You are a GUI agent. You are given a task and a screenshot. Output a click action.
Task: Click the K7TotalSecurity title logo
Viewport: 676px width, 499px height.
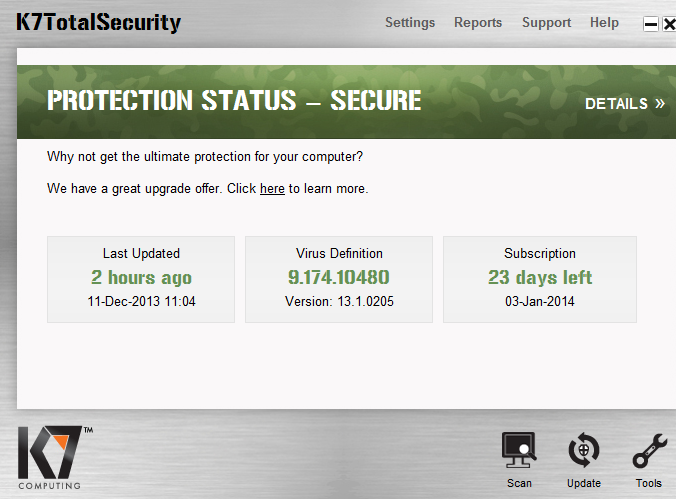(98, 21)
